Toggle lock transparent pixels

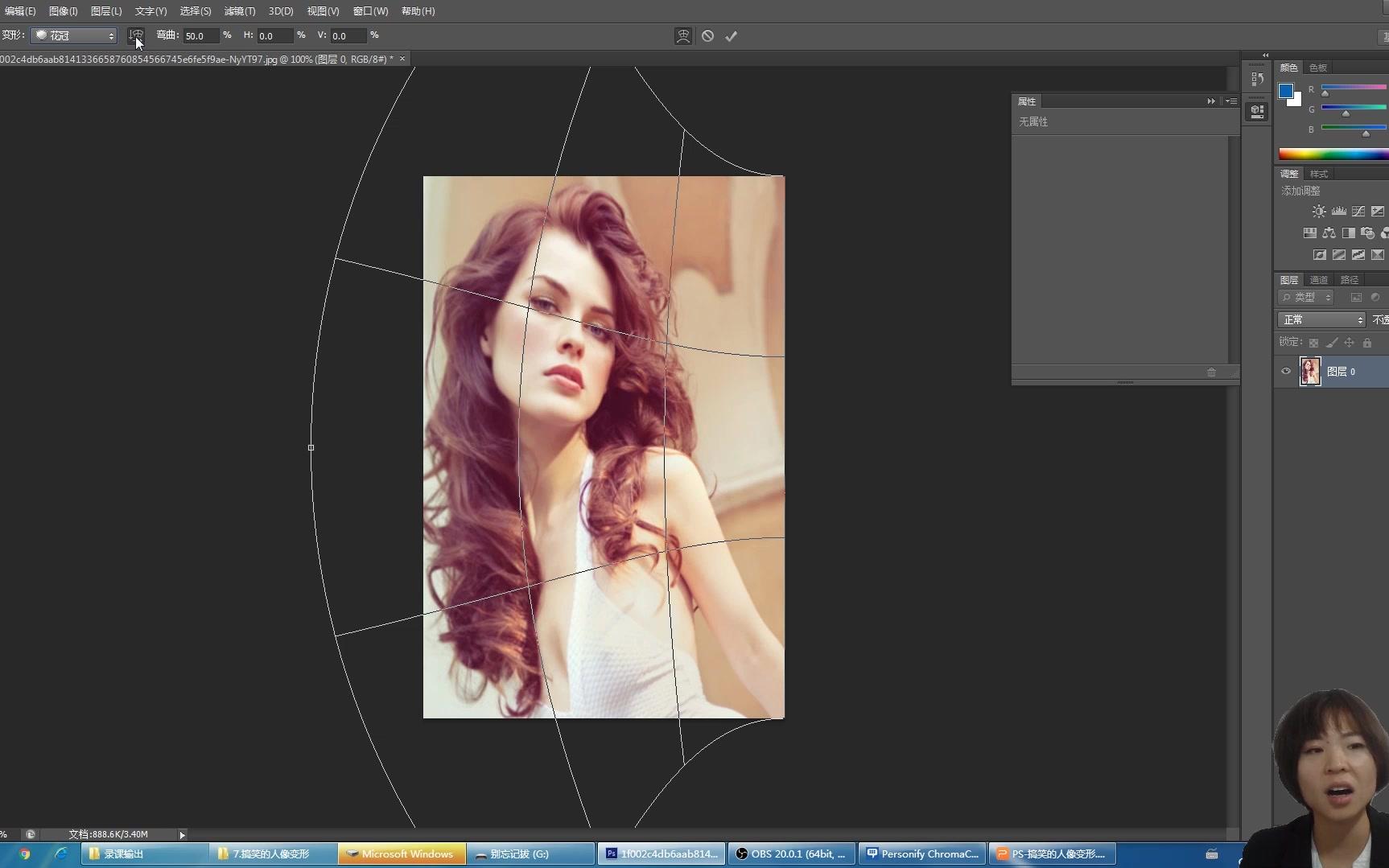click(1313, 343)
